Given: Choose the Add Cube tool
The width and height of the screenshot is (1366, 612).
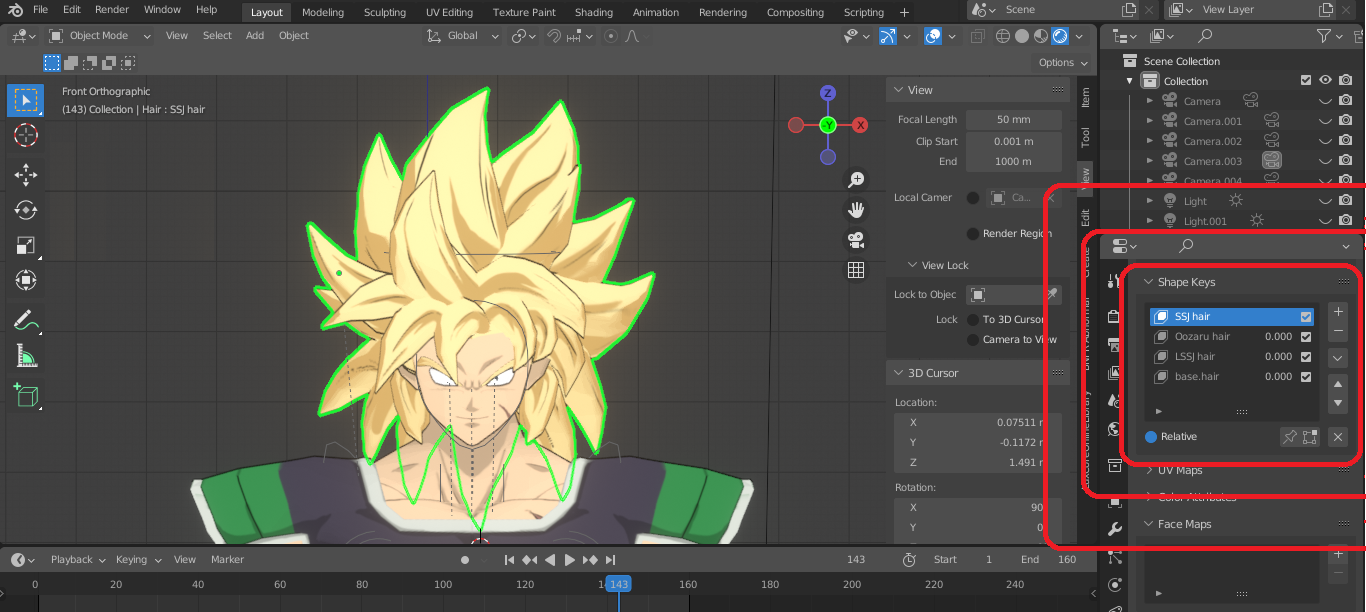Looking at the screenshot, I should click(26, 395).
